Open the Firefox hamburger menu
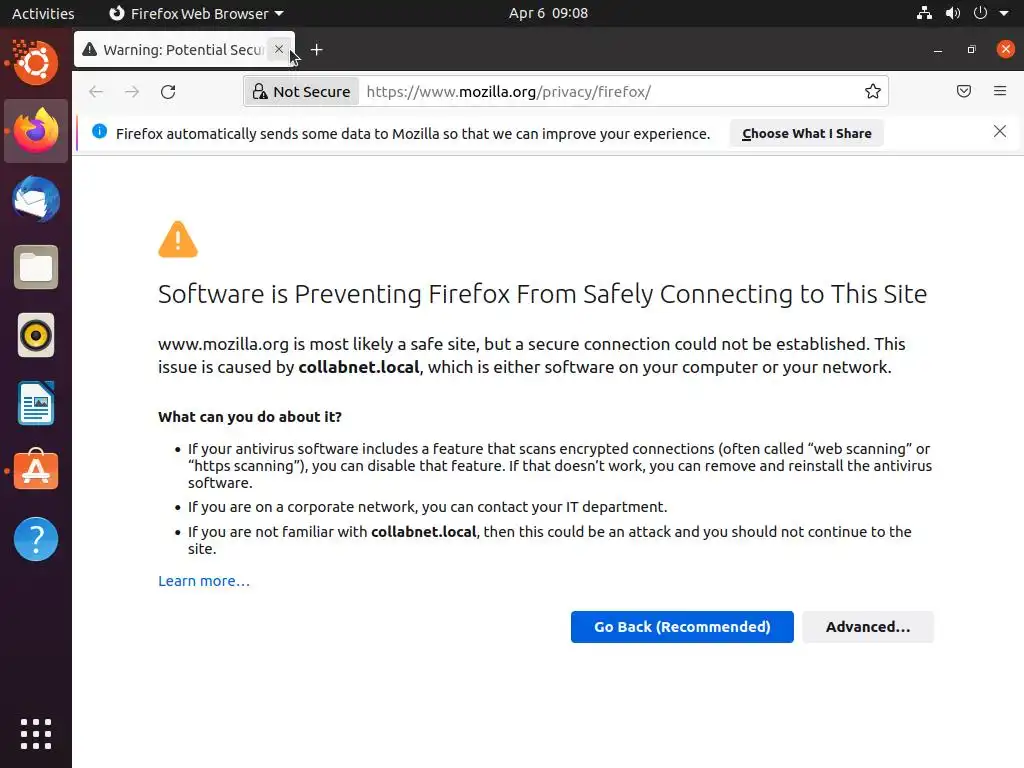1024x768 pixels. coord(1000,92)
